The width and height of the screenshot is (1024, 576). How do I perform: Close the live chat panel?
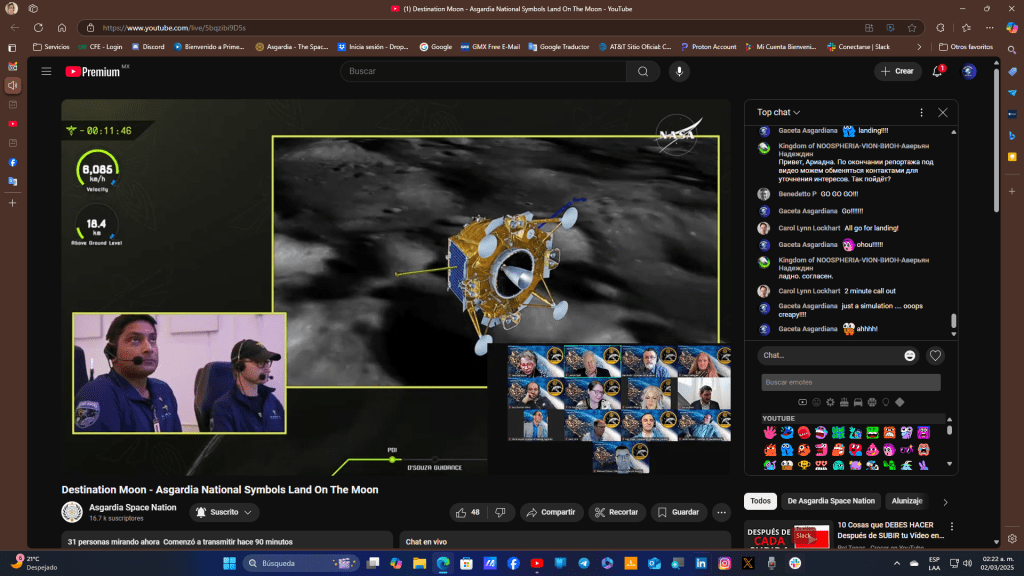click(x=942, y=113)
